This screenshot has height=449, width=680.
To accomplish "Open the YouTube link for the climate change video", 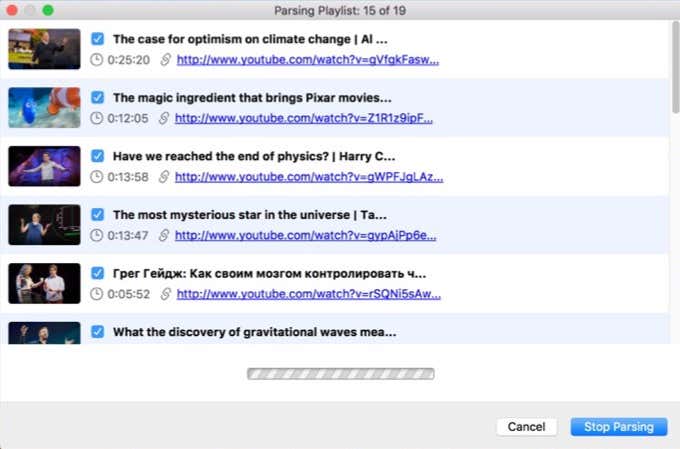I will click(x=307, y=60).
